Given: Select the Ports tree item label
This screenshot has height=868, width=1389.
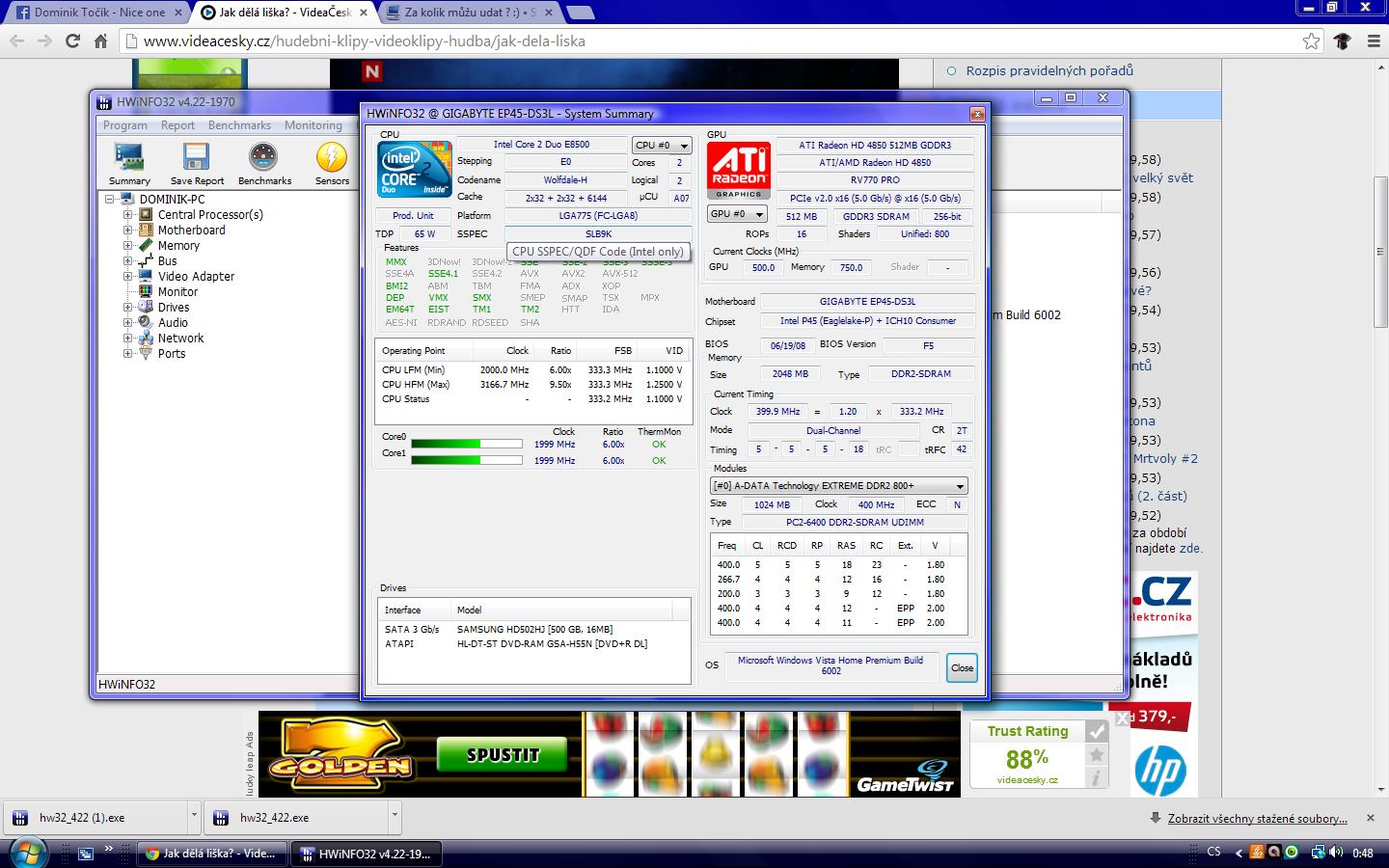Looking at the screenshot, I should 172,354.
